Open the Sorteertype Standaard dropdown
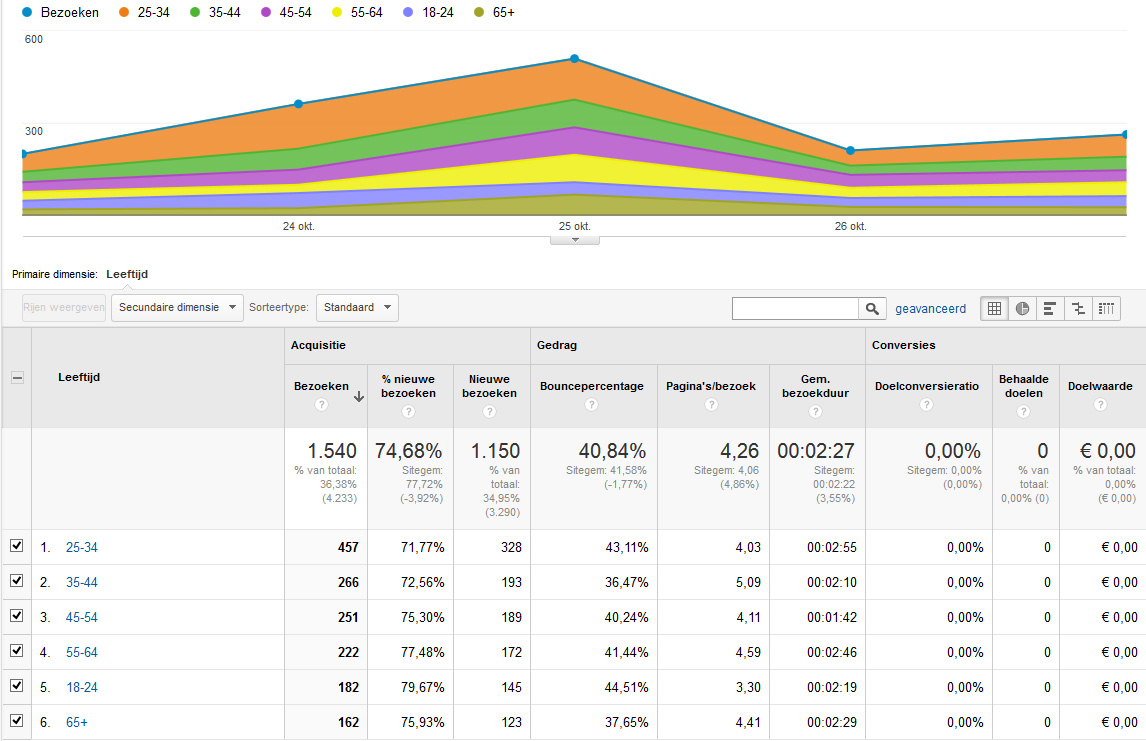The height and width of the screenshot is (741, 1146). (357, 308)
